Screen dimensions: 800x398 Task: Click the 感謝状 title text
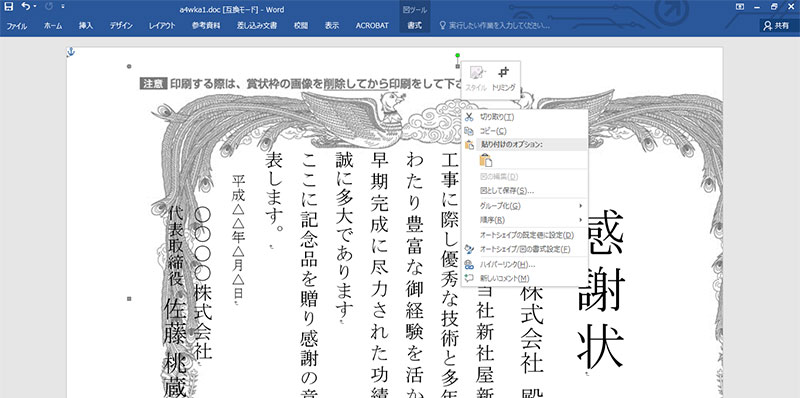click(x=601, y=290)
